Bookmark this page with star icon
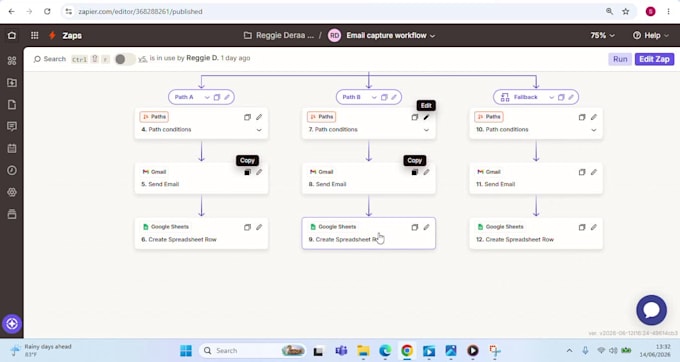680x362 pixels. pyautogui.click(x=625, y=12)
